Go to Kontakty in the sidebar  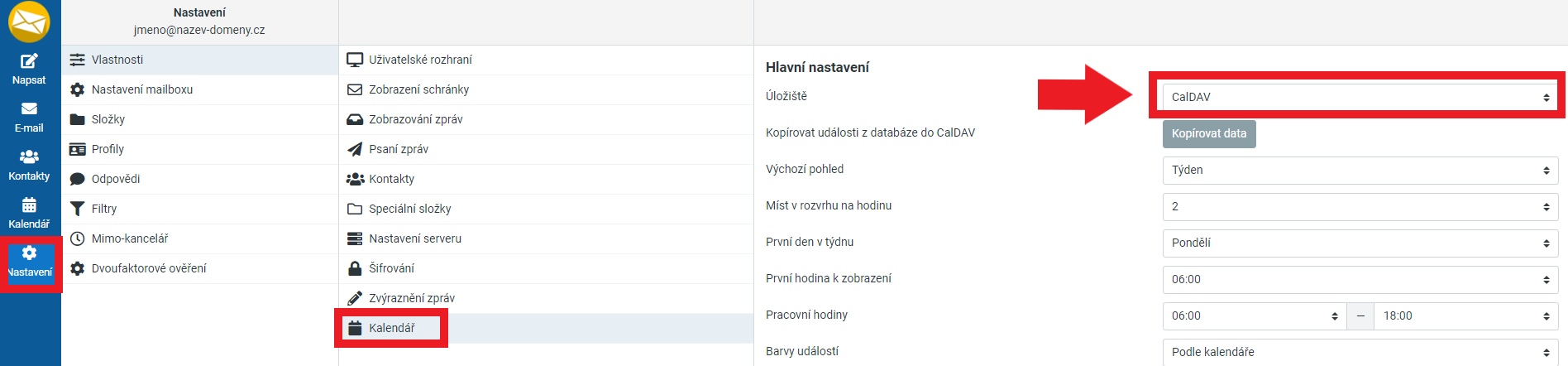pyautogui.click(x=29, y=164)
